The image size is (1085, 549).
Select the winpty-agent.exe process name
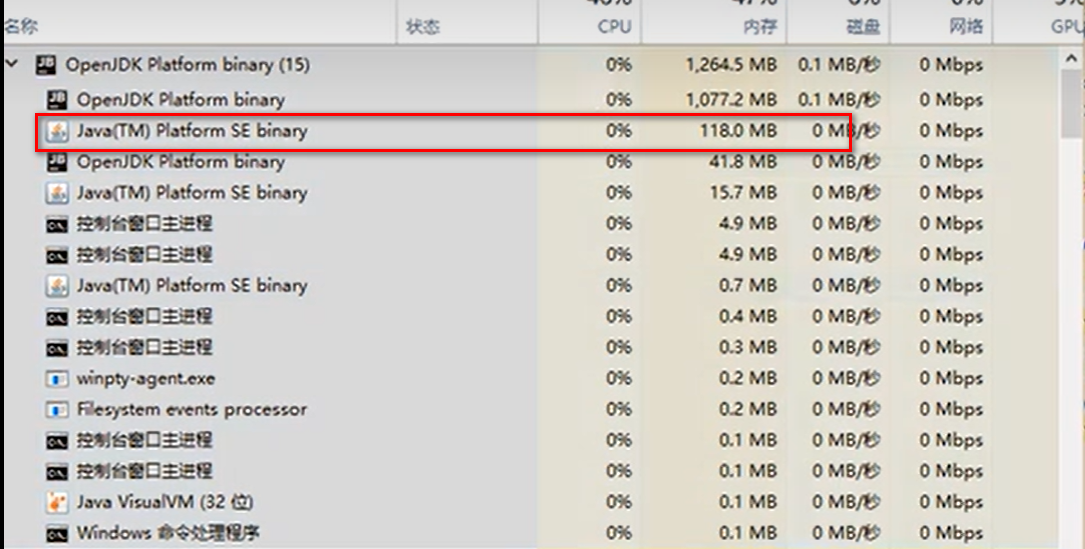point(146,379)
